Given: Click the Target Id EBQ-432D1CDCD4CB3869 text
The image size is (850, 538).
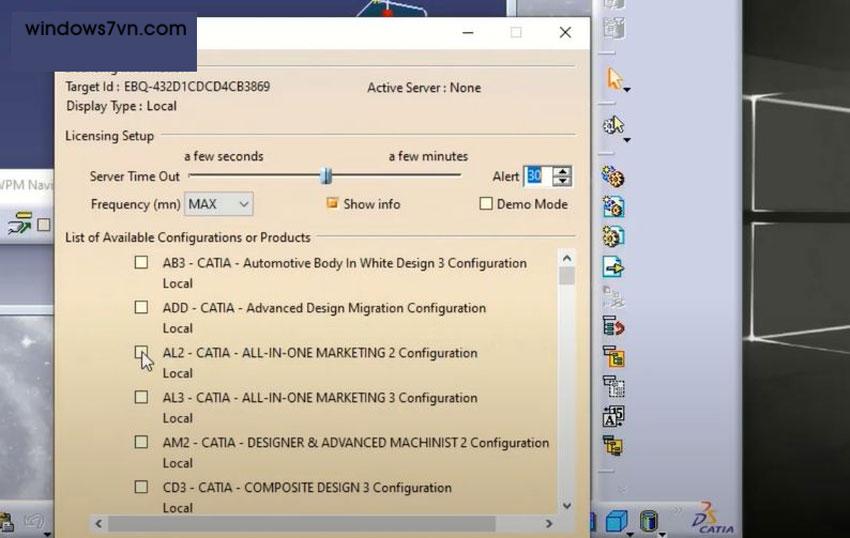Looking at the screenshot, I should click(168, 87).
